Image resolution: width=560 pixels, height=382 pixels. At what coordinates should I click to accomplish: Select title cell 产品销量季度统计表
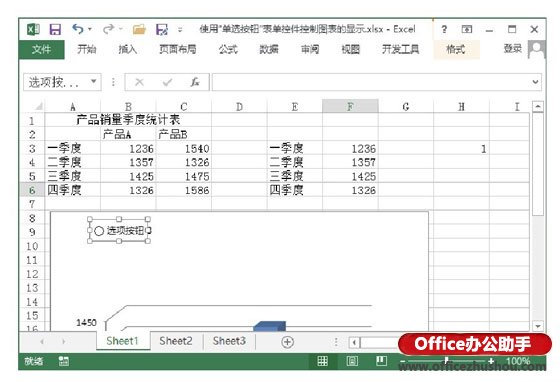[128, 120]
